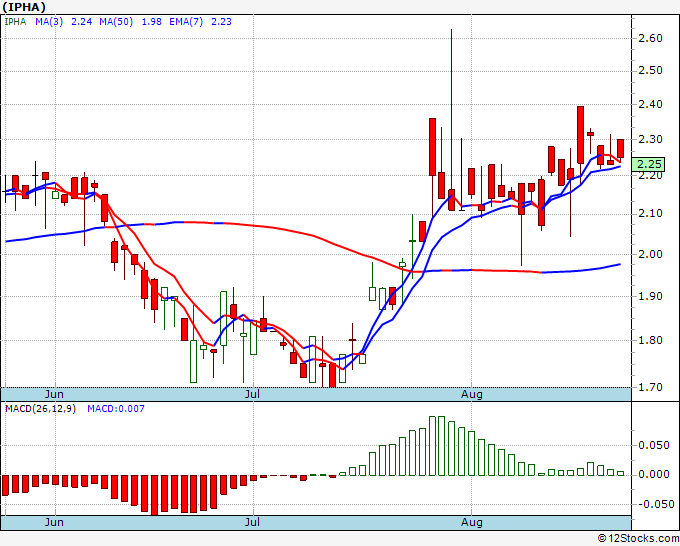Click the current price tag 2.25
The height and width of the screenshot is (546, 680).
649,164
